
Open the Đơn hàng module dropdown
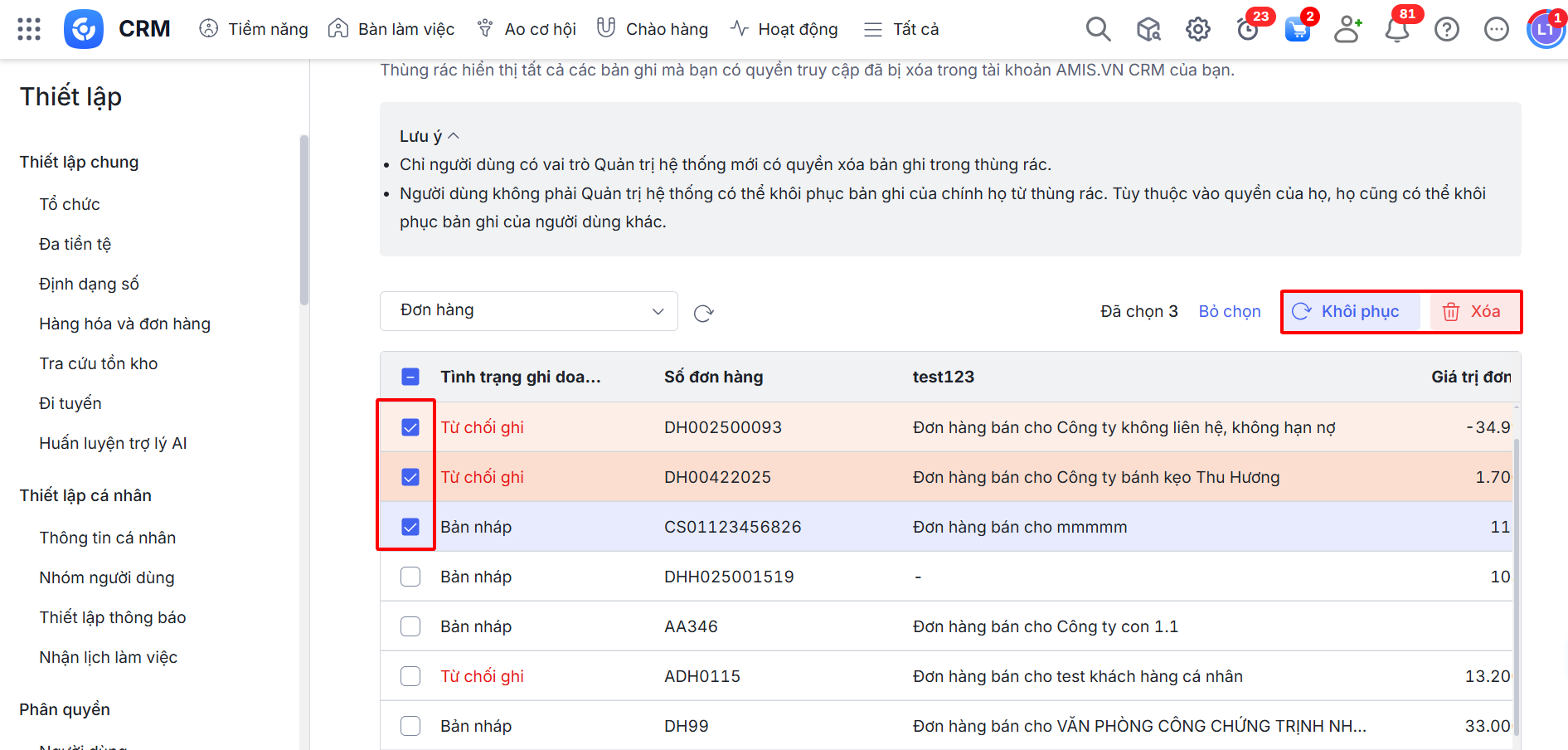(x=529, y=311)
